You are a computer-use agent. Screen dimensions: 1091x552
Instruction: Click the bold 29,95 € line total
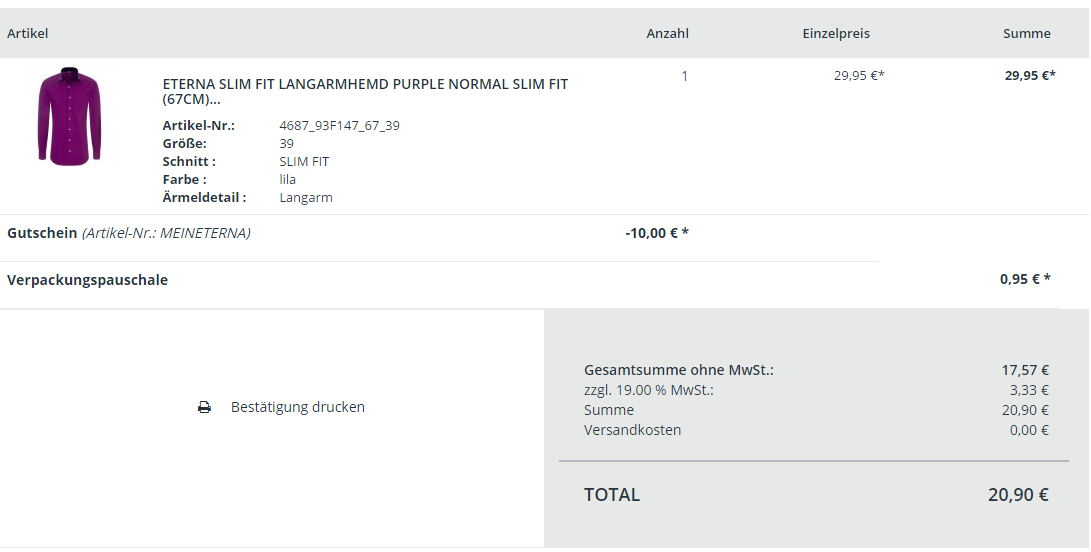tap(1029, 75)
